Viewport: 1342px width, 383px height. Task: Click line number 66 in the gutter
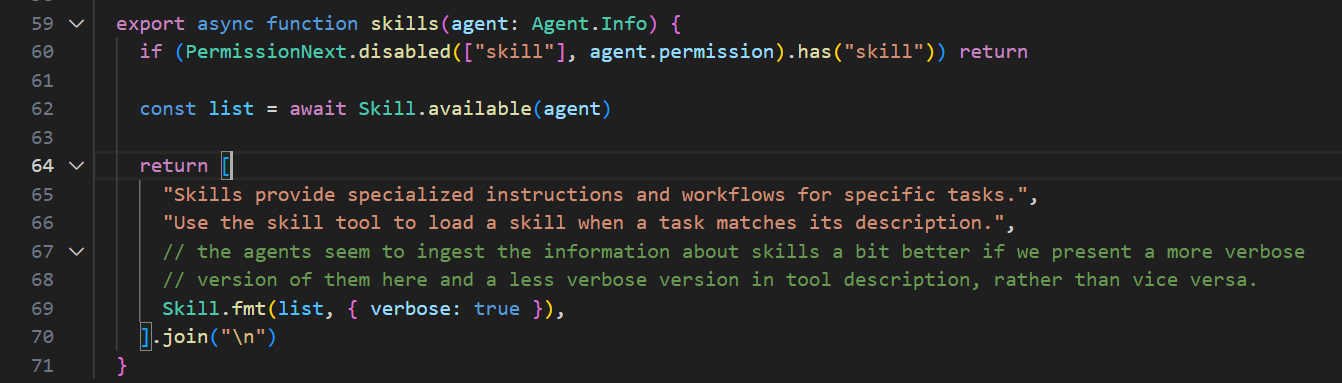point(42,223)
